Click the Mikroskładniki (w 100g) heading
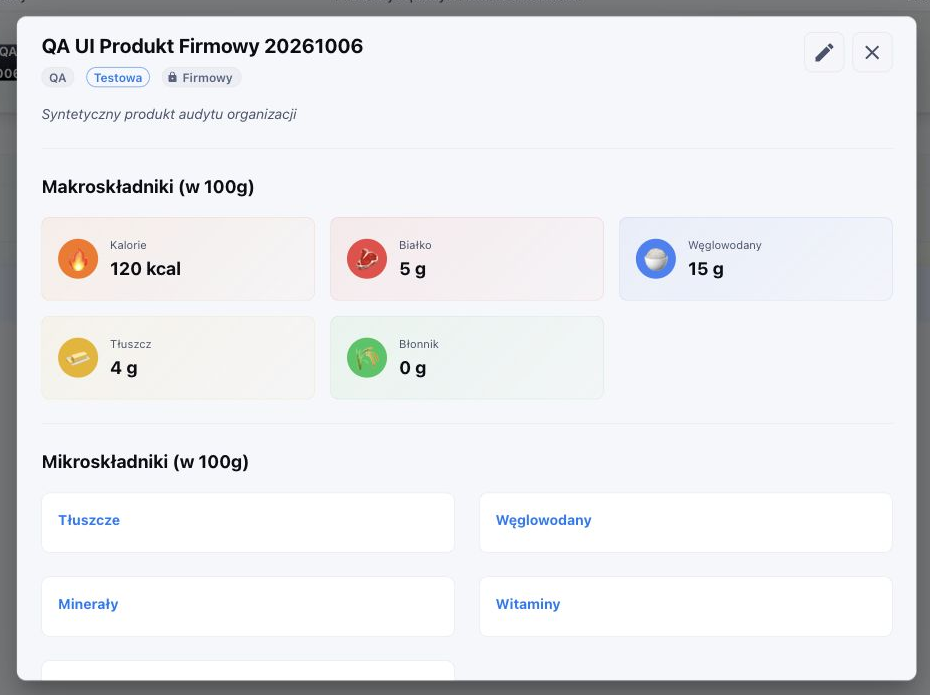 tap(145, 461)
